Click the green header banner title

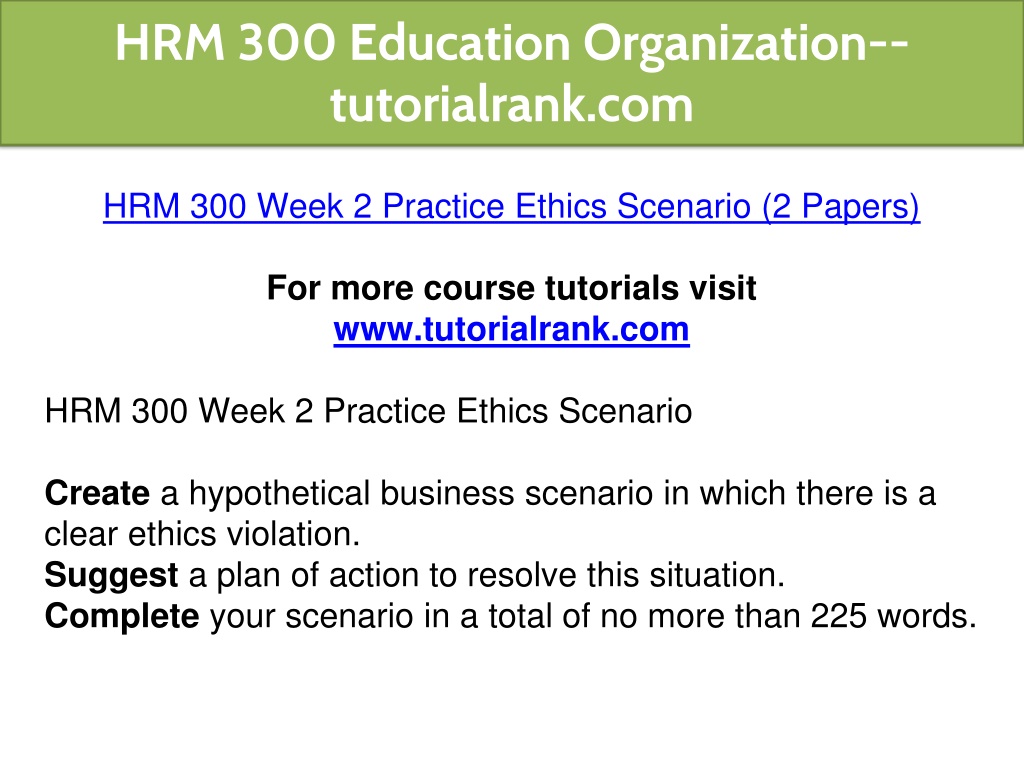tap(511, 73)
